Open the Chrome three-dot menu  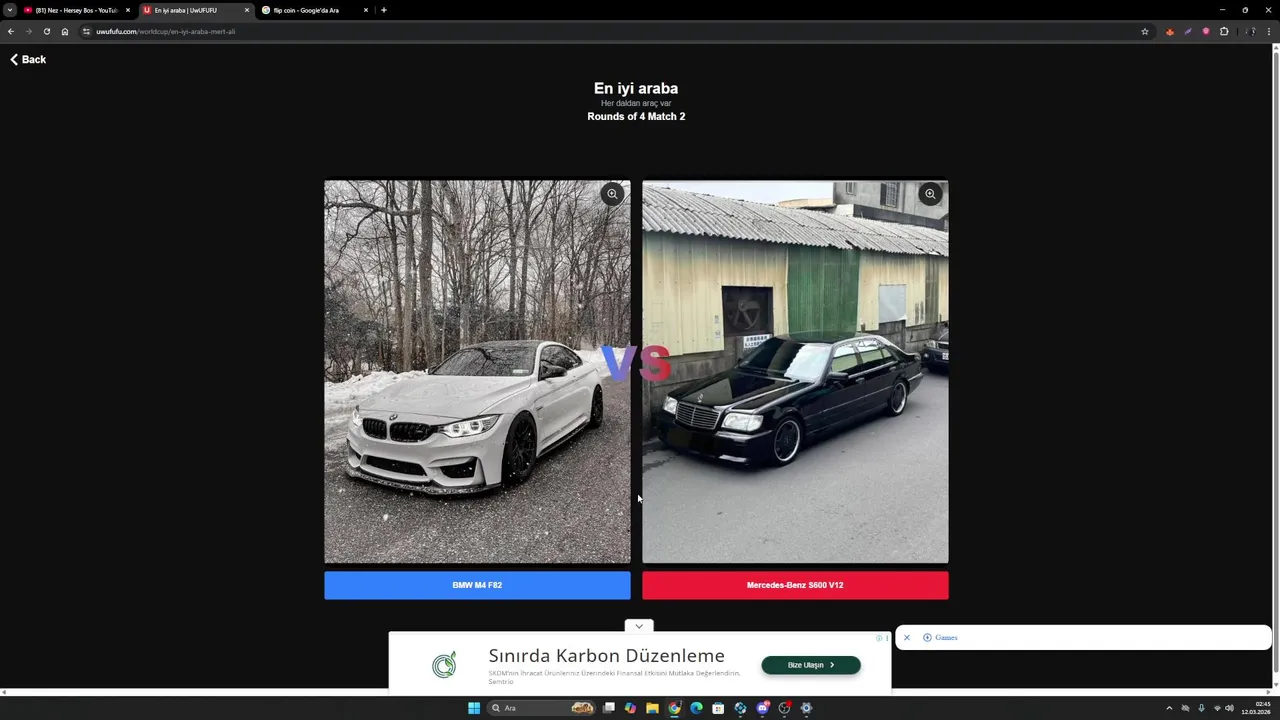coord(1269,31)
